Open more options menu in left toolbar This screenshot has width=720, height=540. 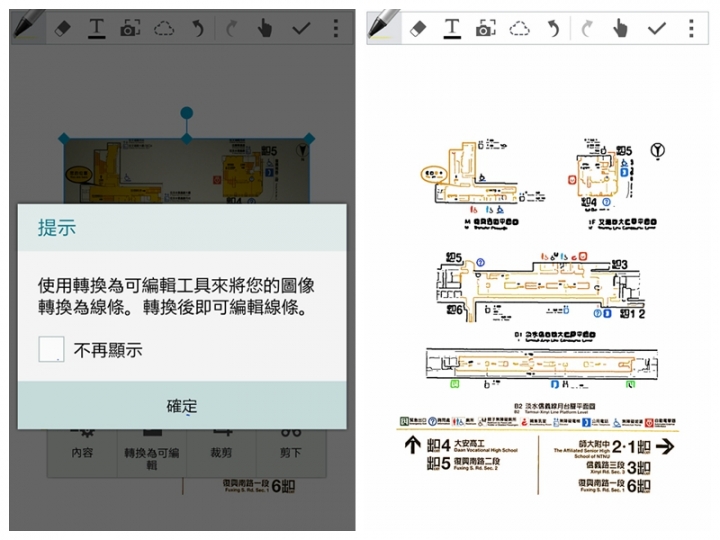pyautogui.click(x=336, y=28)
